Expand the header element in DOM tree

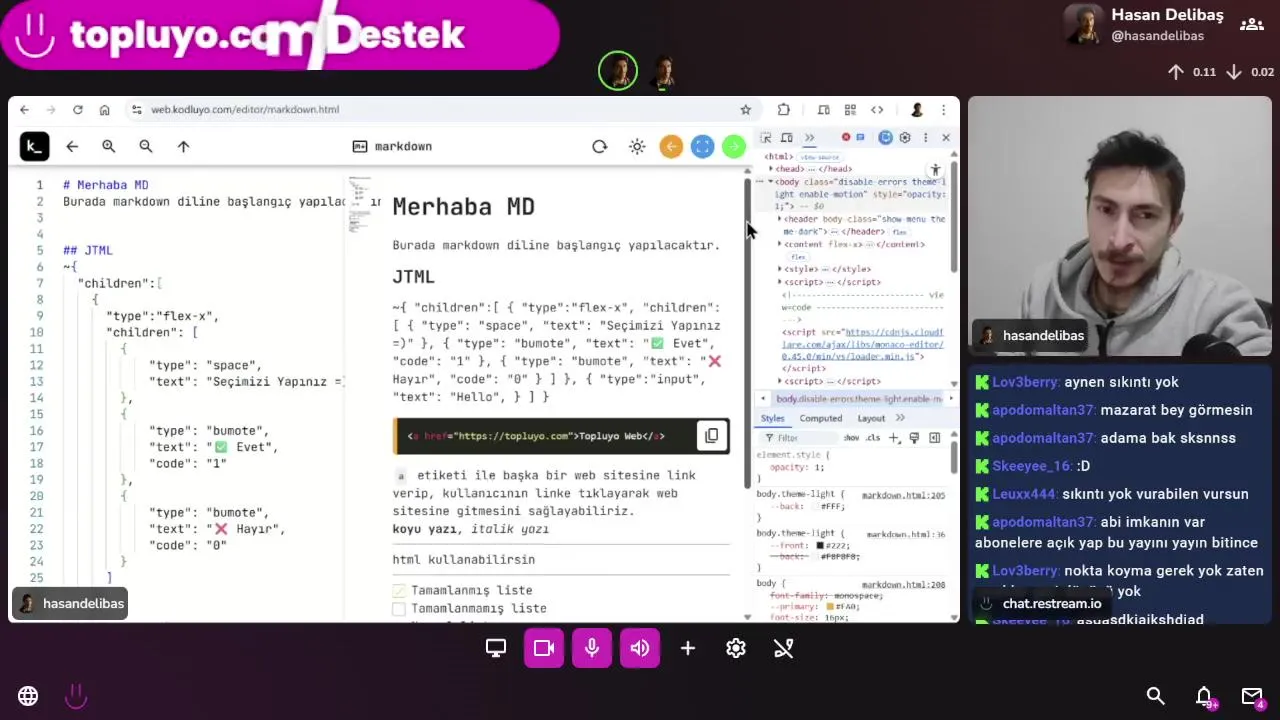779,219
